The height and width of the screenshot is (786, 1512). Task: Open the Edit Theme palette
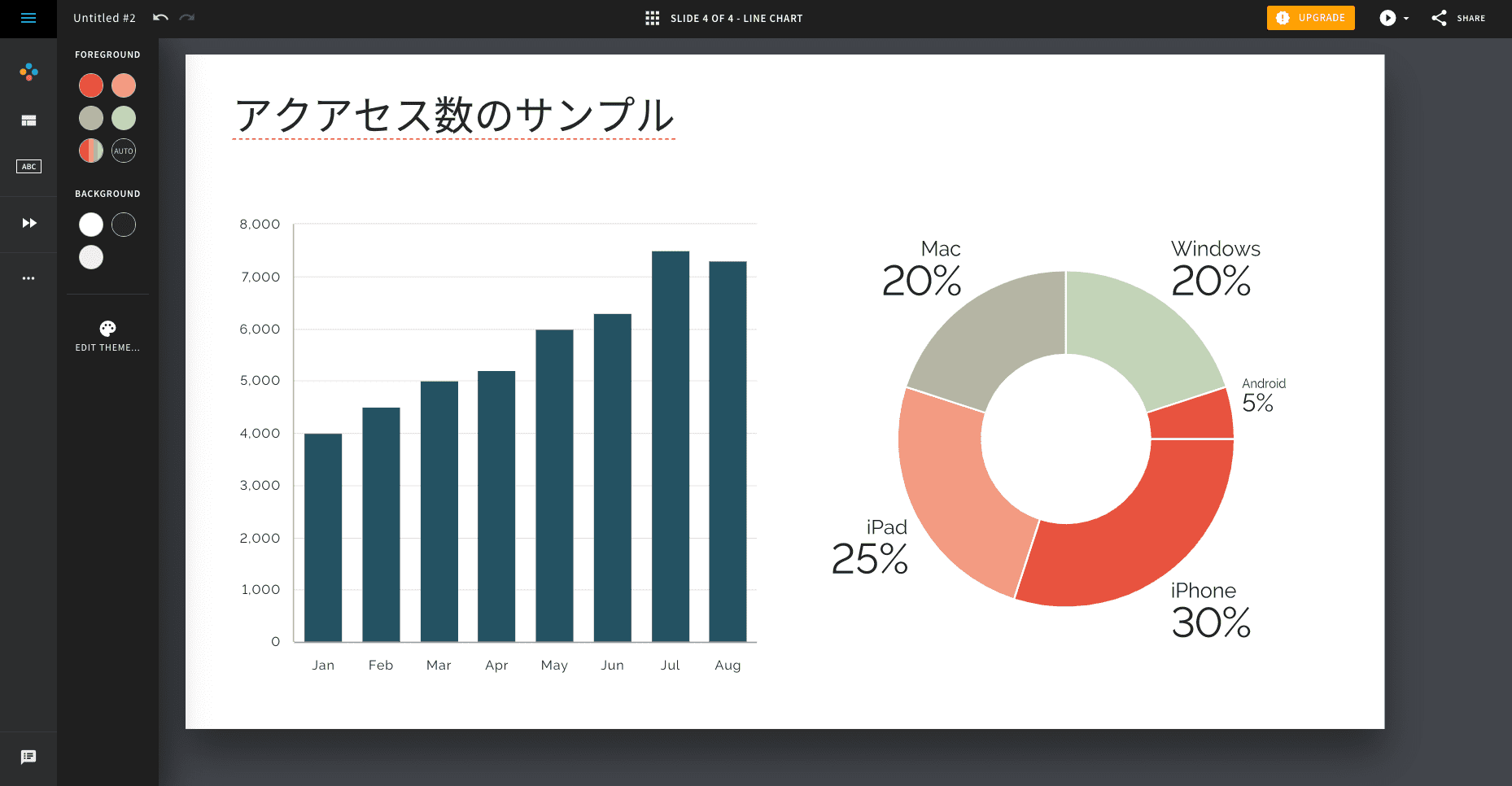tap(107, 335)
